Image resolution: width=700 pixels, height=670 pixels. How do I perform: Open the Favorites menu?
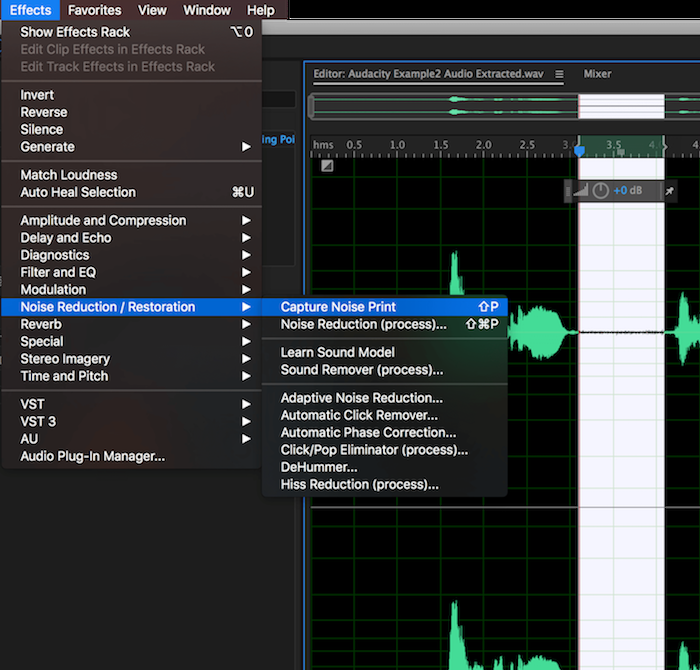[x=94, y=10]
